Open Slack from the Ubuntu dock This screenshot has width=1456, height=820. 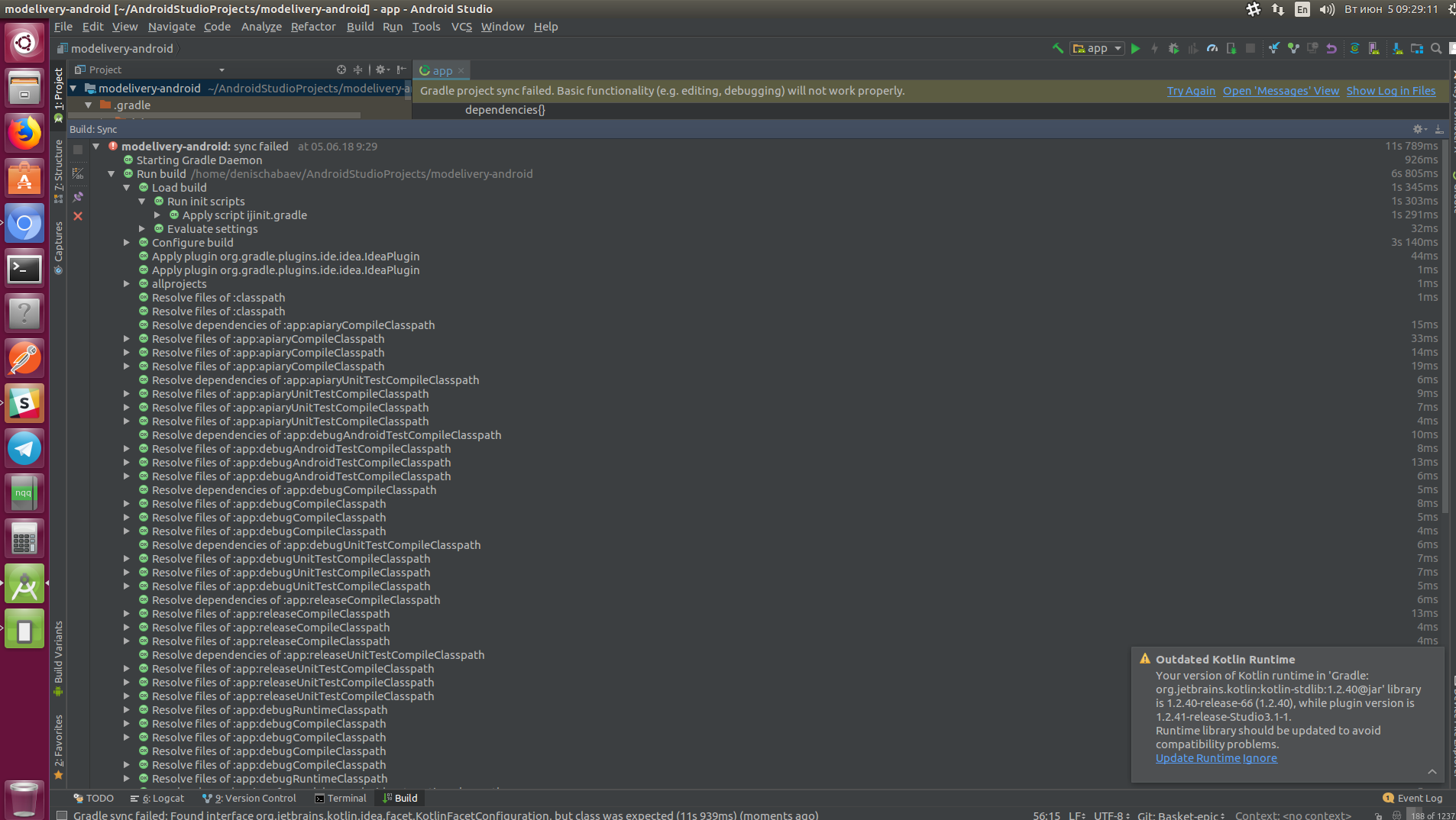24,403
